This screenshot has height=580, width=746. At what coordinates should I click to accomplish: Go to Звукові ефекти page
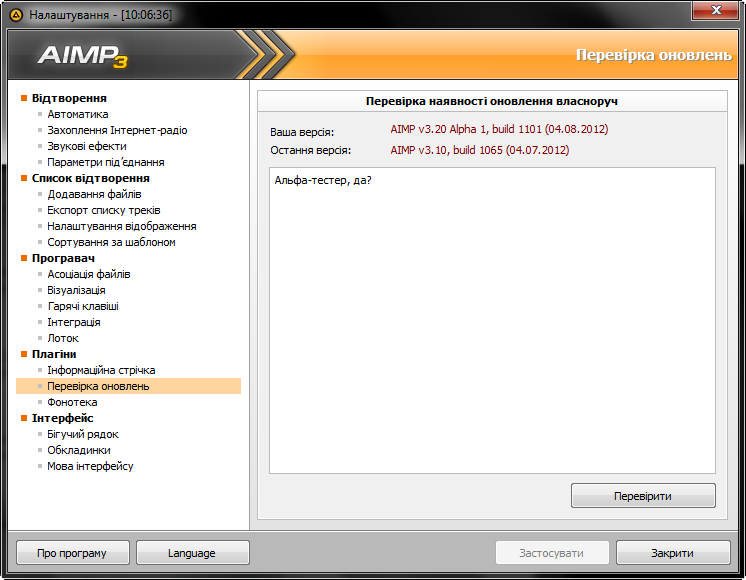(x=87, y=146)
